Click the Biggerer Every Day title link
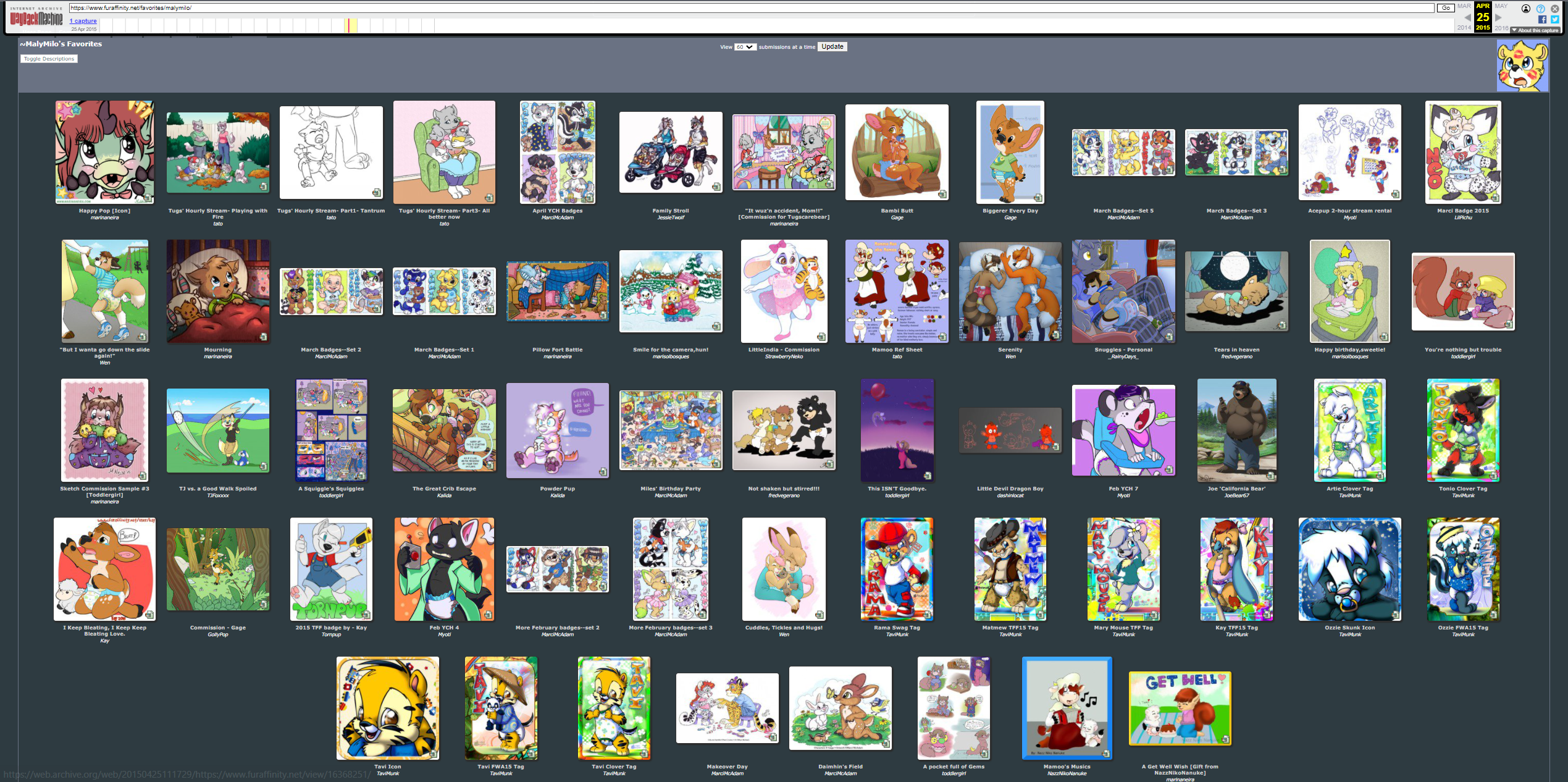The image size is (1568, 782). pyautogui.click(x=1010, y=211)
